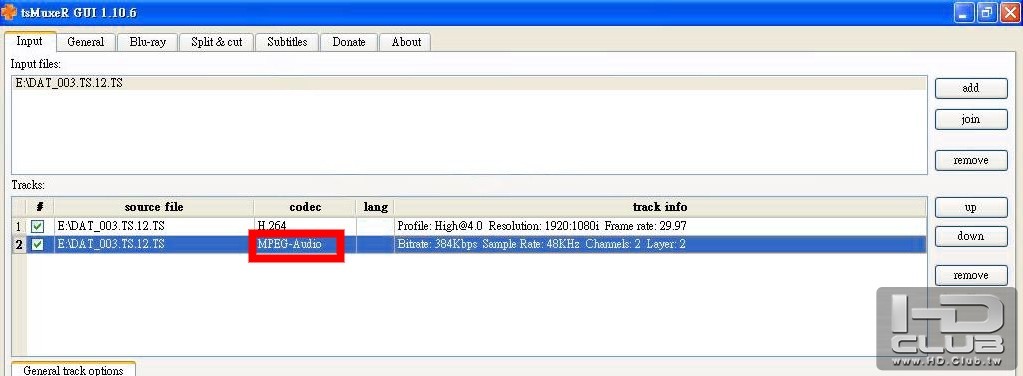Move the track down

point(971,236)
